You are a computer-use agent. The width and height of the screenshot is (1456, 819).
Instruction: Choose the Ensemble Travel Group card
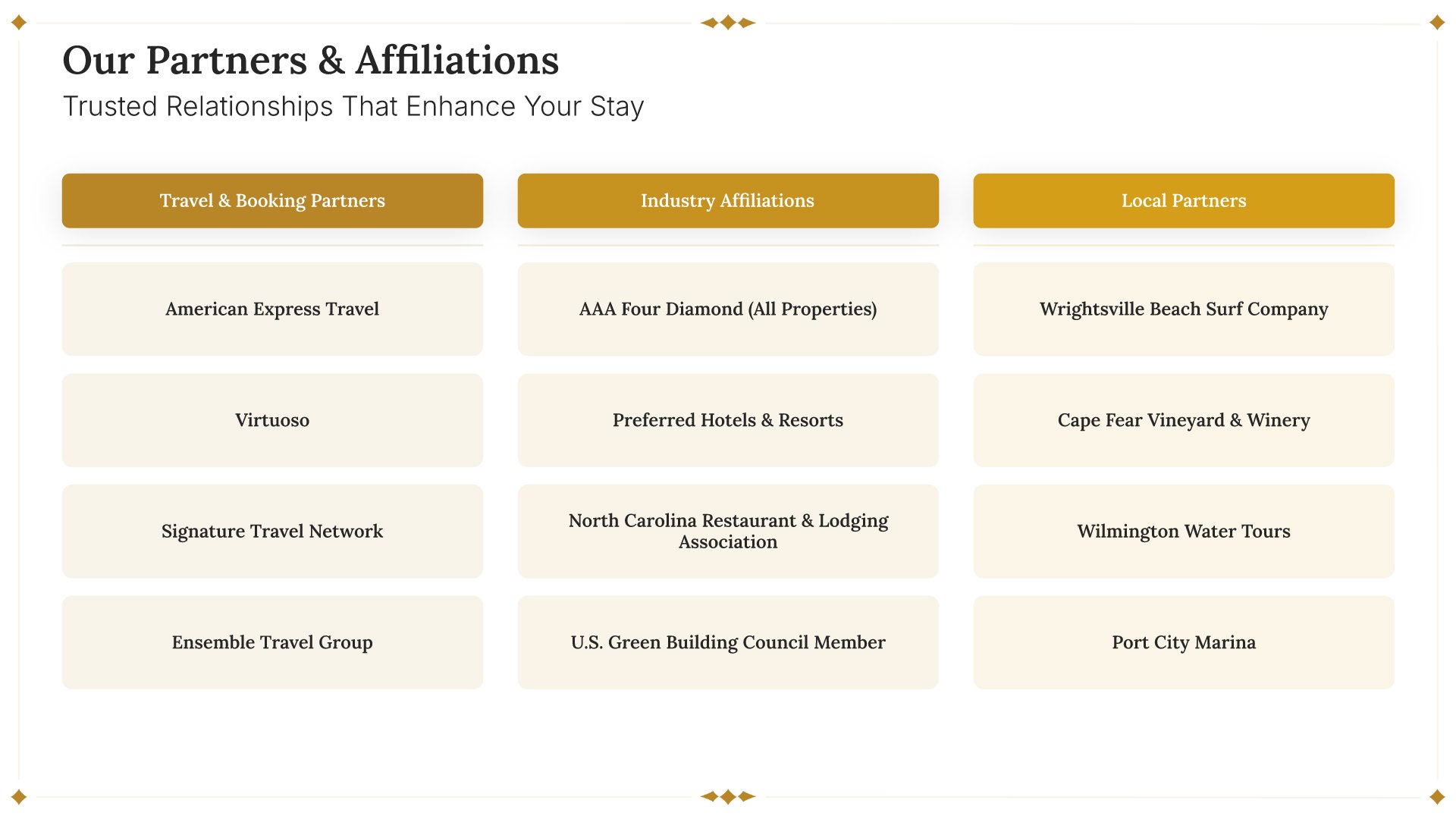(x=272, y=642)
